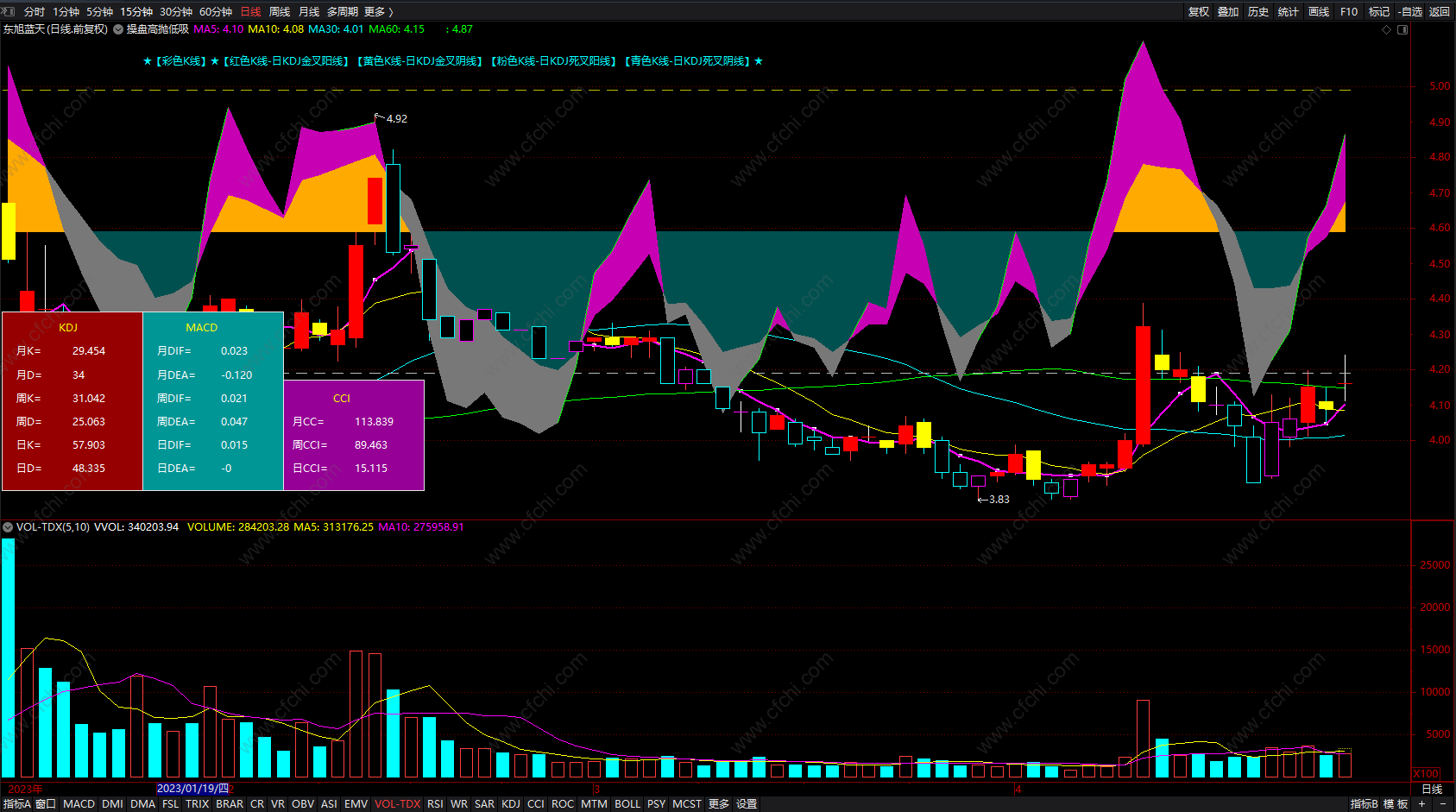1456x812 pixels.
Task: Select VOL-TDX indicator tab
Action: tap(397, 804)
